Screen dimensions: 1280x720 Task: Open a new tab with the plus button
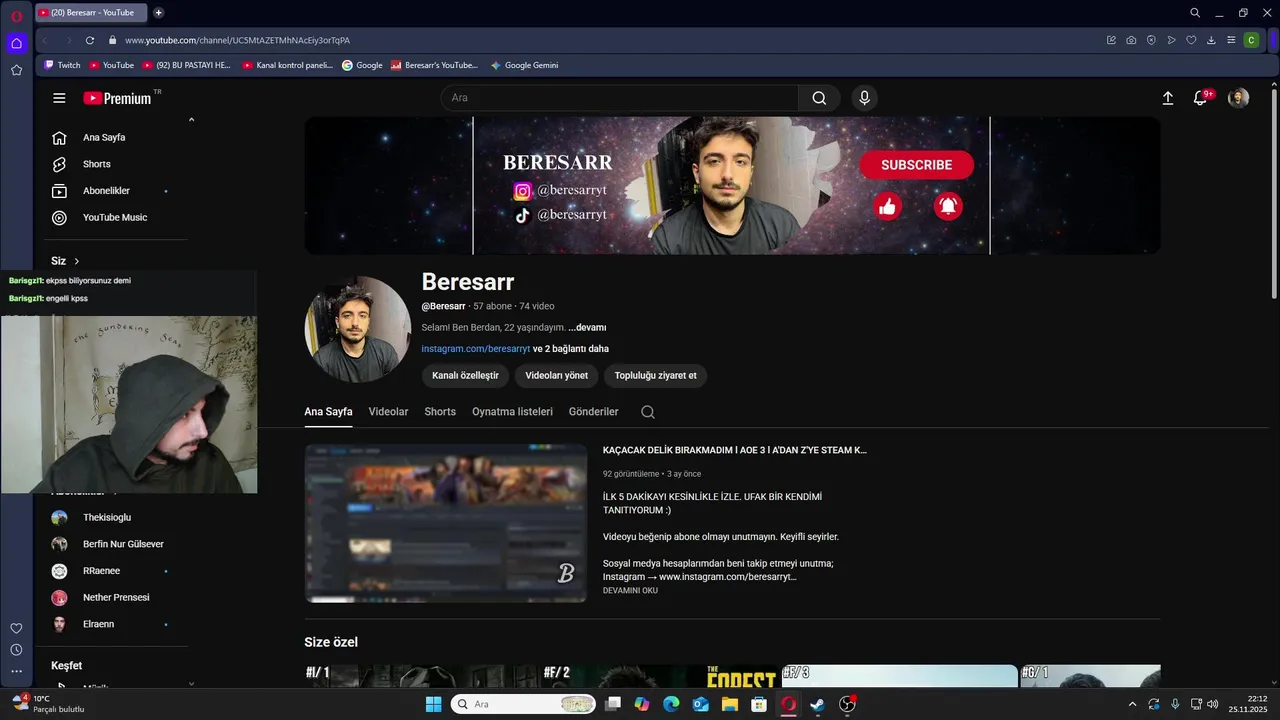(158, 13)
